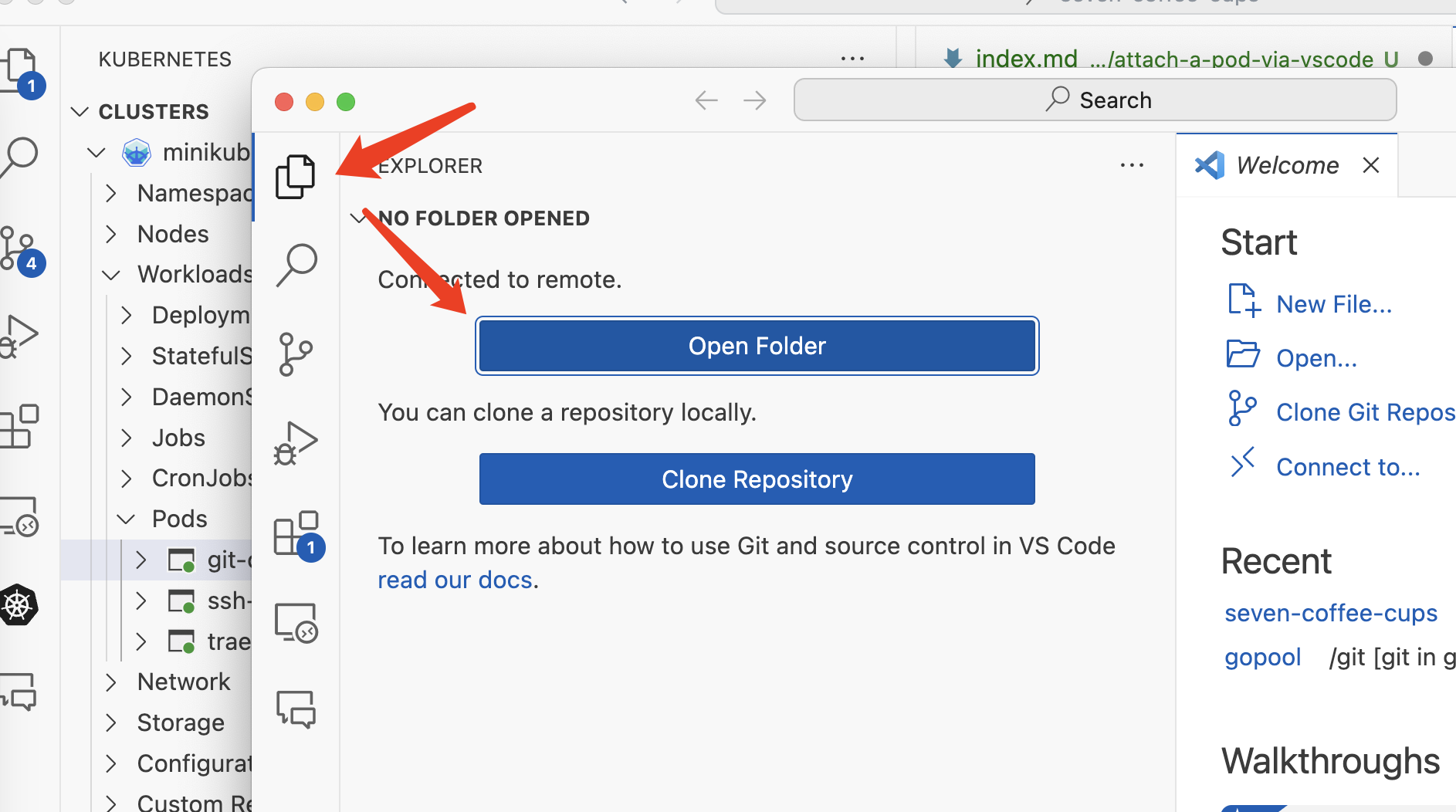Collapse the NO FOLDER OPENED section
1456x812 pixels.
357,218
